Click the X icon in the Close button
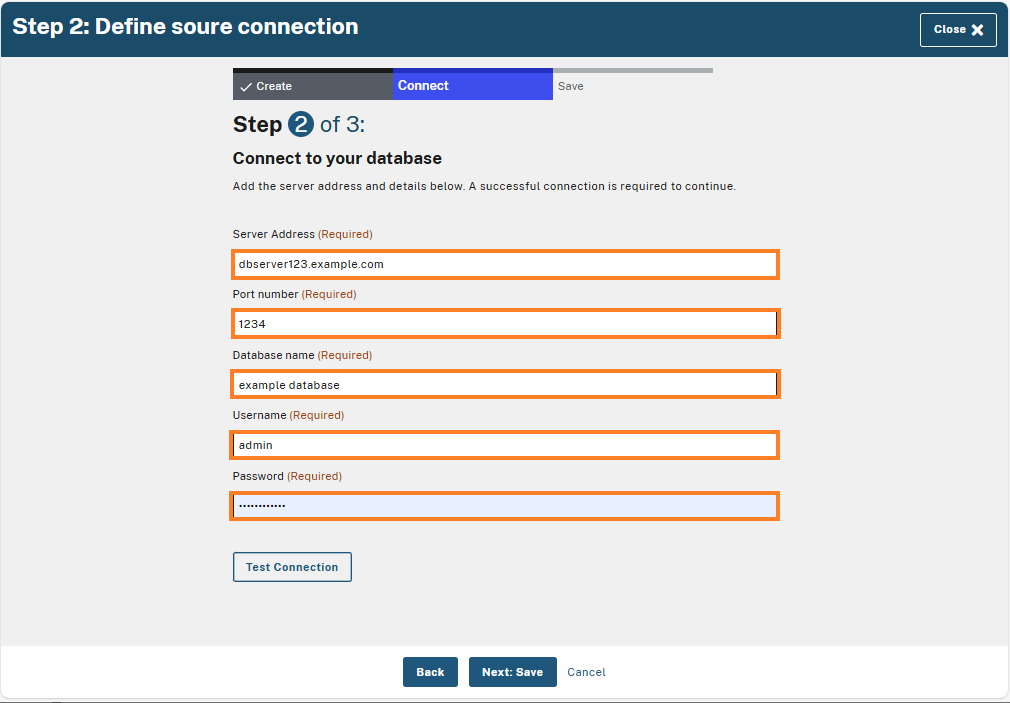The image size is (1010, 703). pos(977,29)
